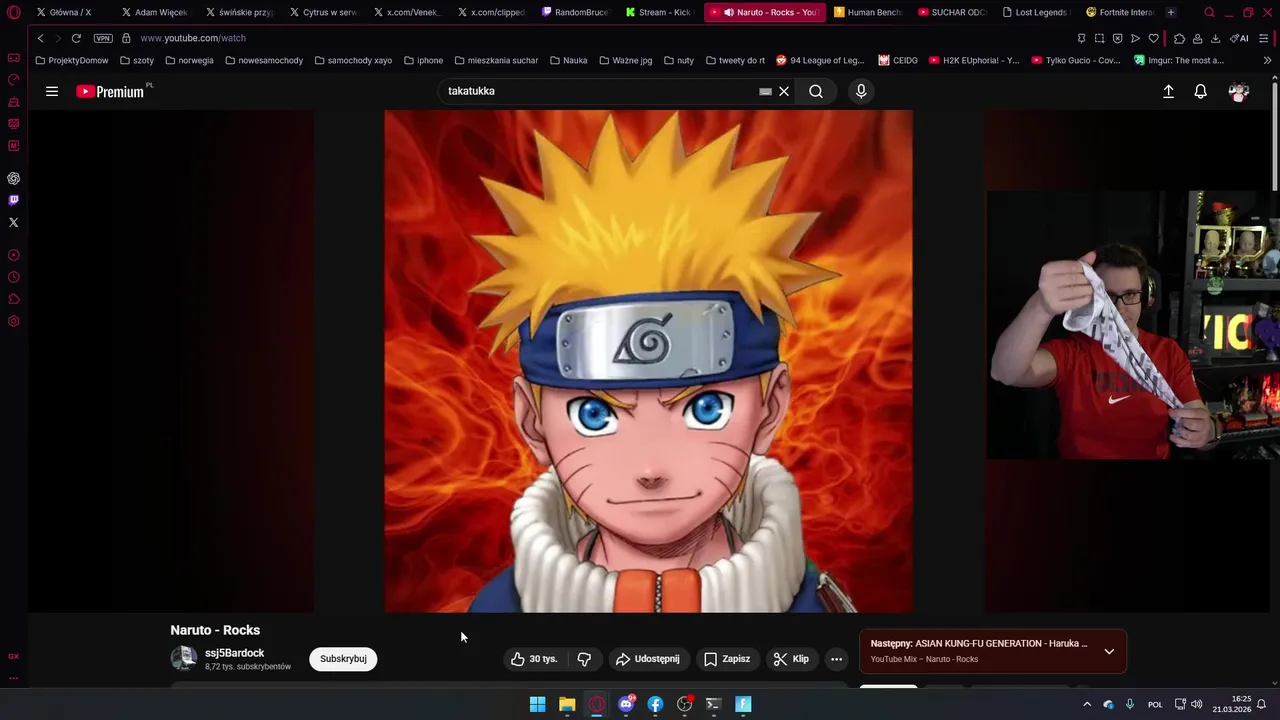Expand the Następny up-next panel chevron
Image resolution: width=1280 pixels, height=720 pixels.
[1109, 651]
